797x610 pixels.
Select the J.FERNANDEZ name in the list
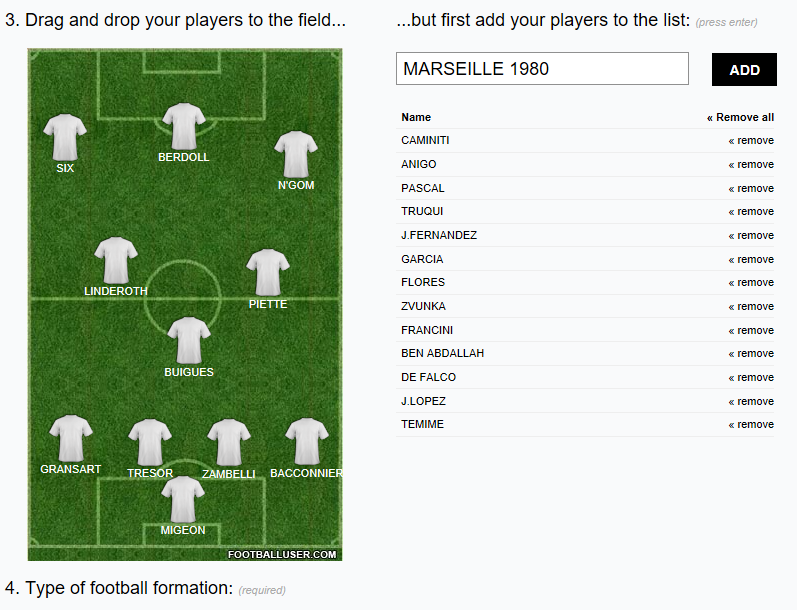(x=439, y=235)
